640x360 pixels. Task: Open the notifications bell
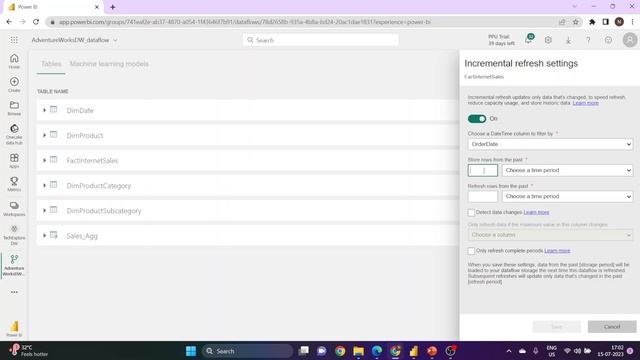click(x=529, y=40)
